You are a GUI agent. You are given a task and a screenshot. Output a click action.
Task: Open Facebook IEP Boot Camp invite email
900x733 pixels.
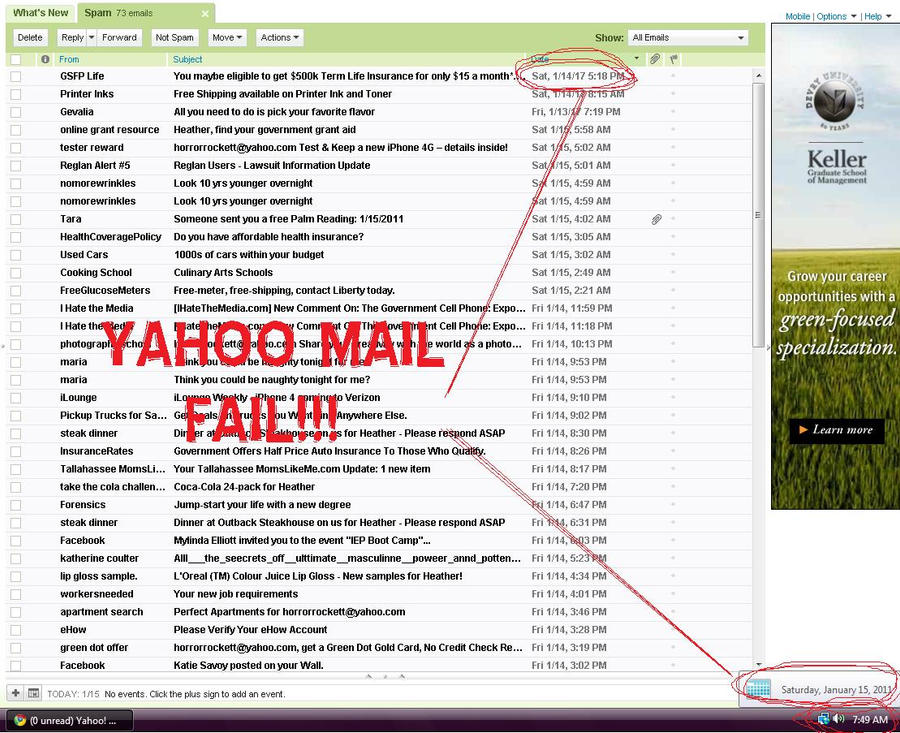(x=302, y=541)
